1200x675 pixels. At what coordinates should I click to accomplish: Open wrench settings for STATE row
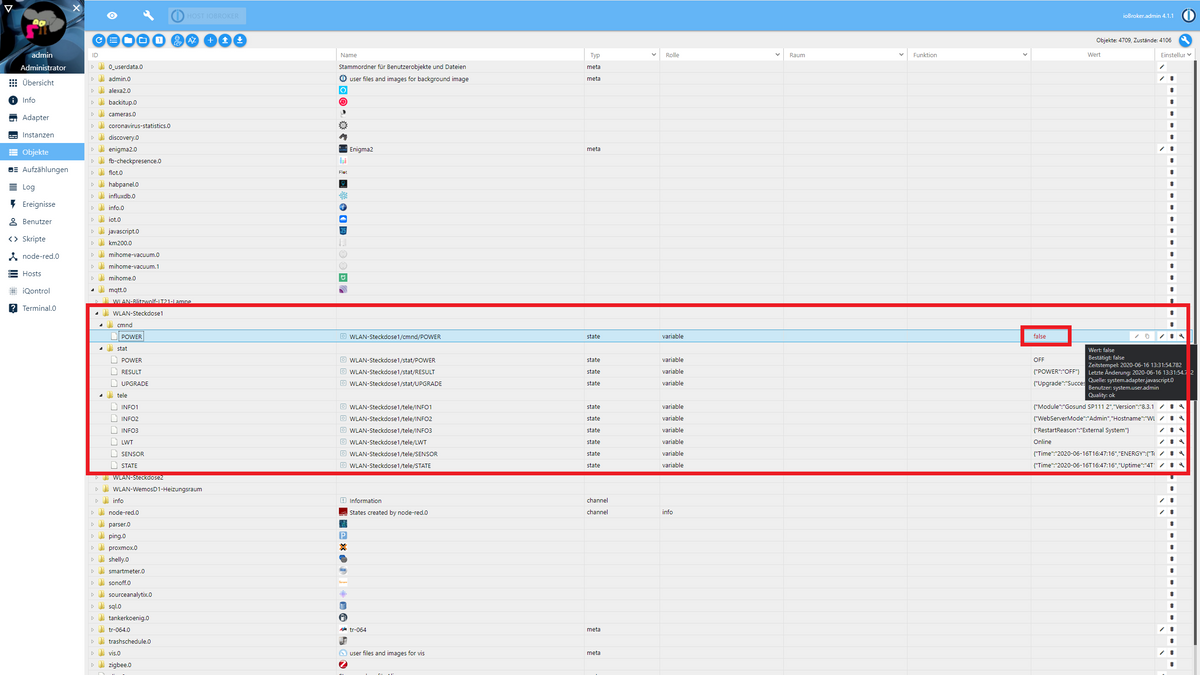point(1182,465)
